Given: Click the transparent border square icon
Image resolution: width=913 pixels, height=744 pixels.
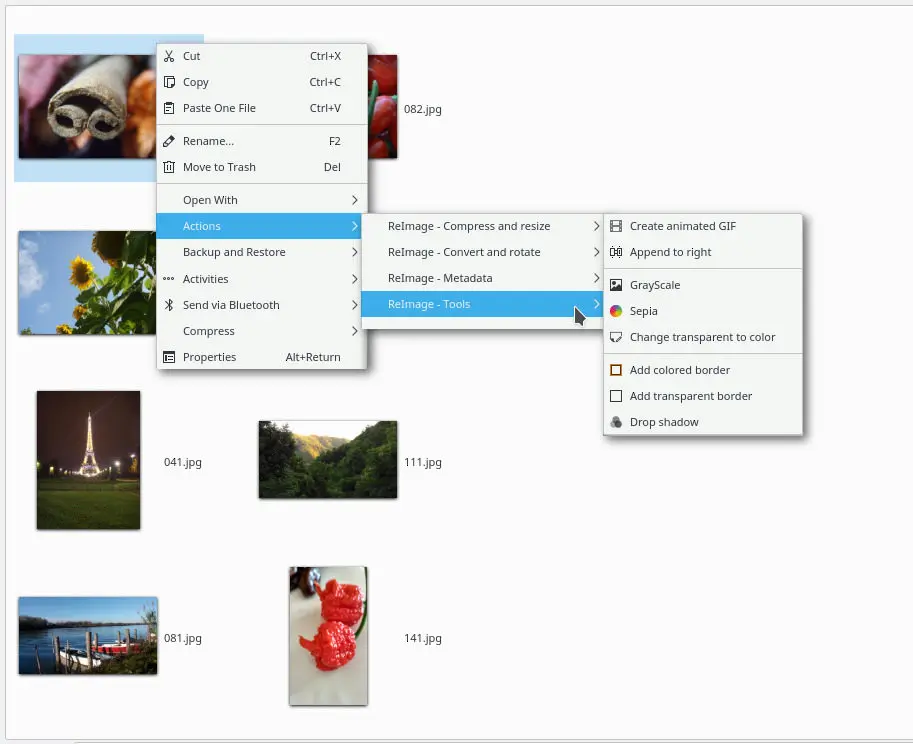Looking at the screenshot, I should [616, 396].
